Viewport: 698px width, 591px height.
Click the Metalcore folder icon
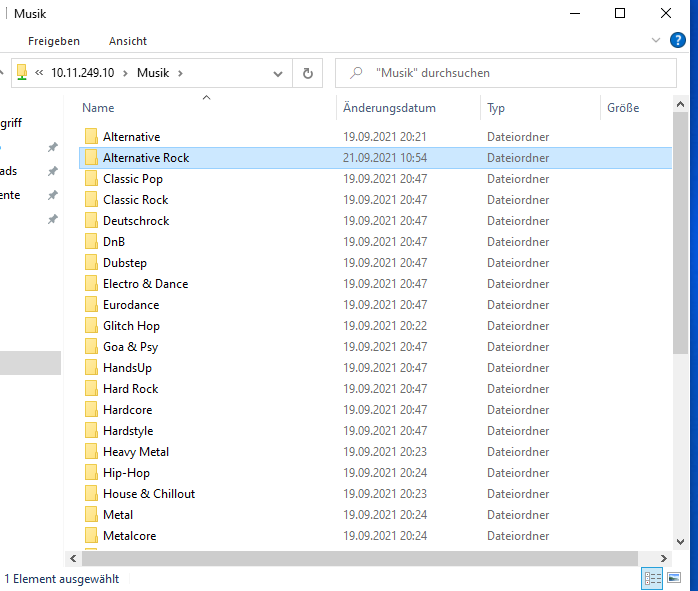[x=91, y=536]
